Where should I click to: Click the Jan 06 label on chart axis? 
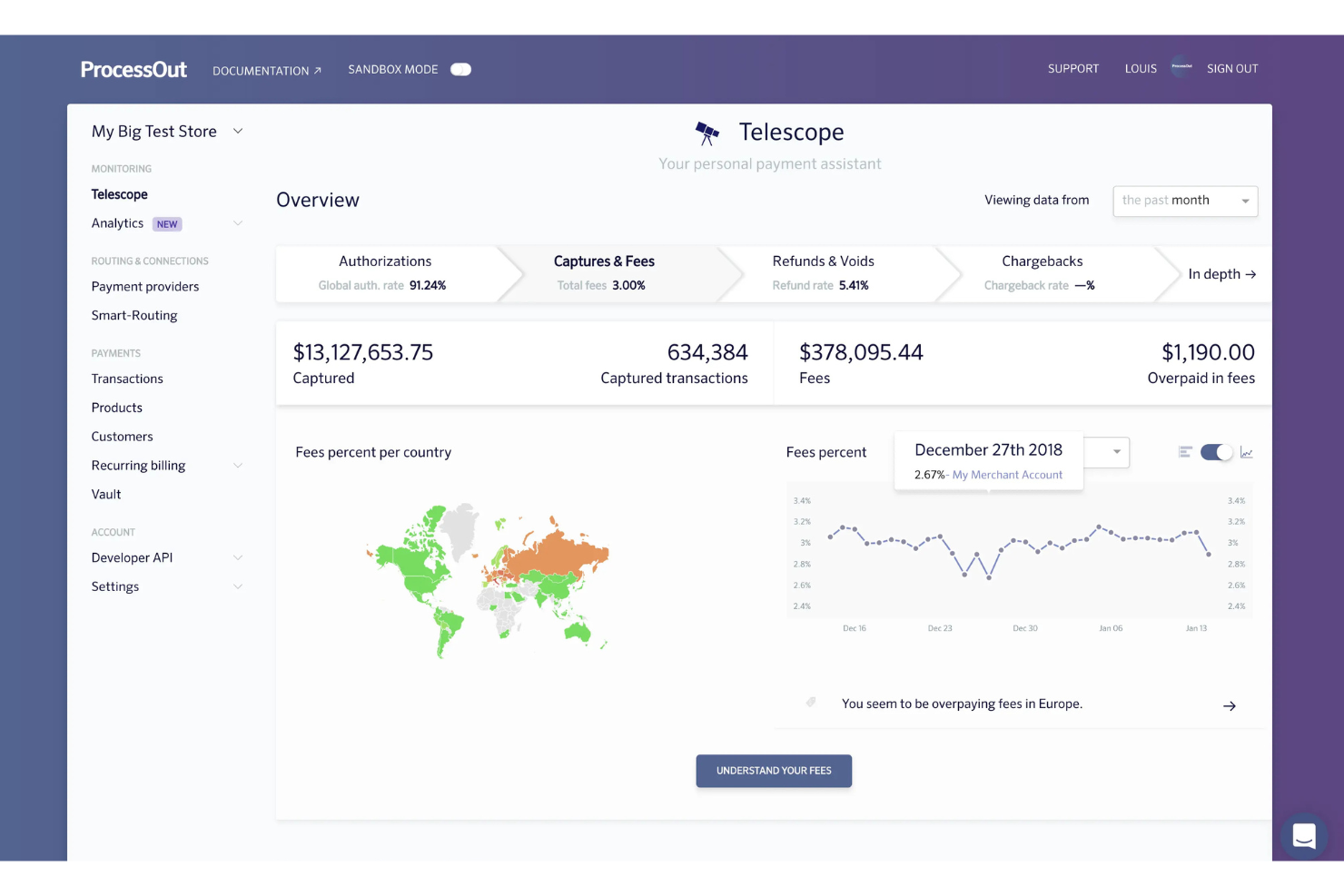(1111, 628)
